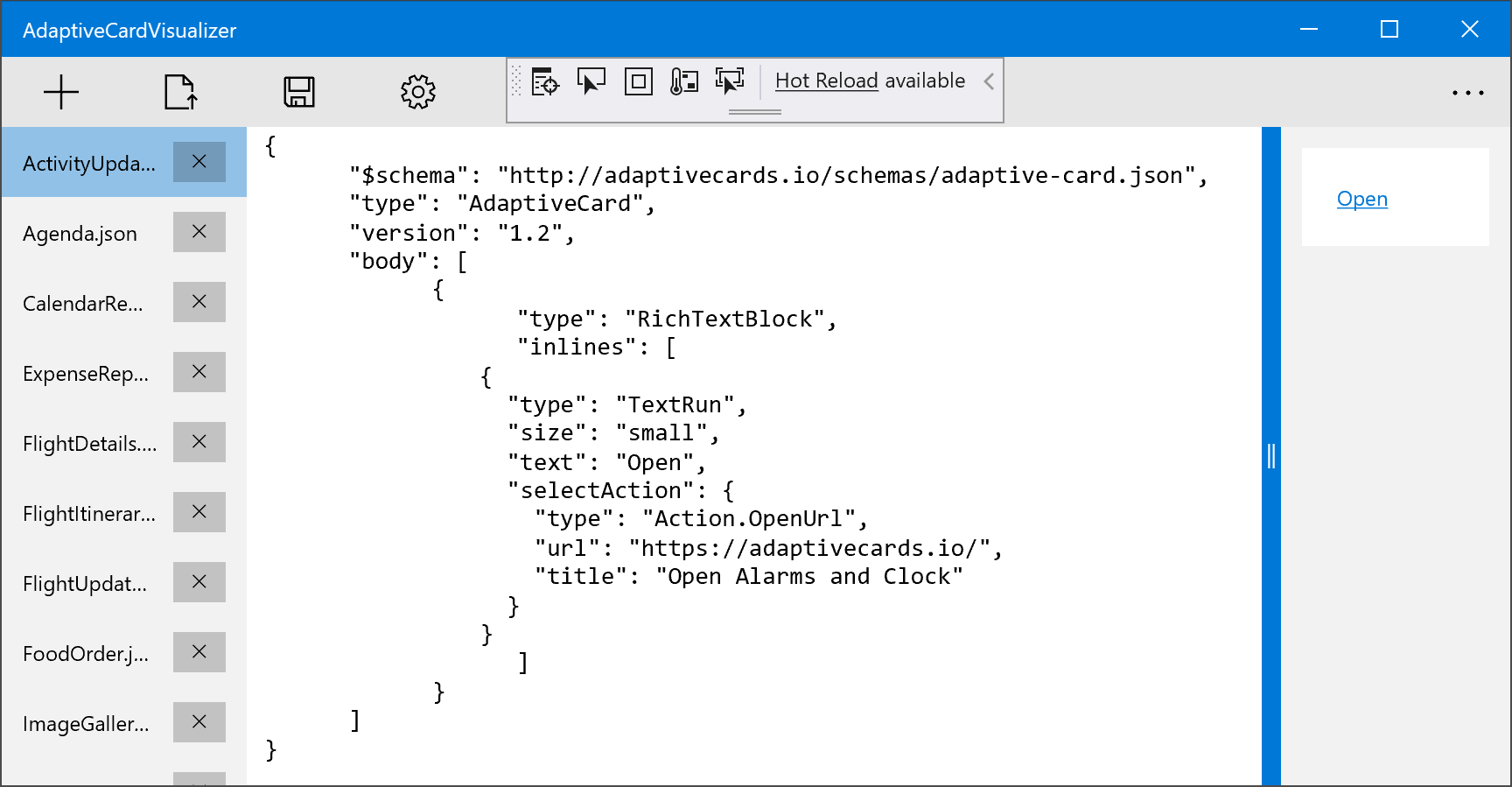This screenshot has width=1512, height=787.
Task: Close the AdaptiveCardVisualizer window
Action: (x=1470, y=30)
